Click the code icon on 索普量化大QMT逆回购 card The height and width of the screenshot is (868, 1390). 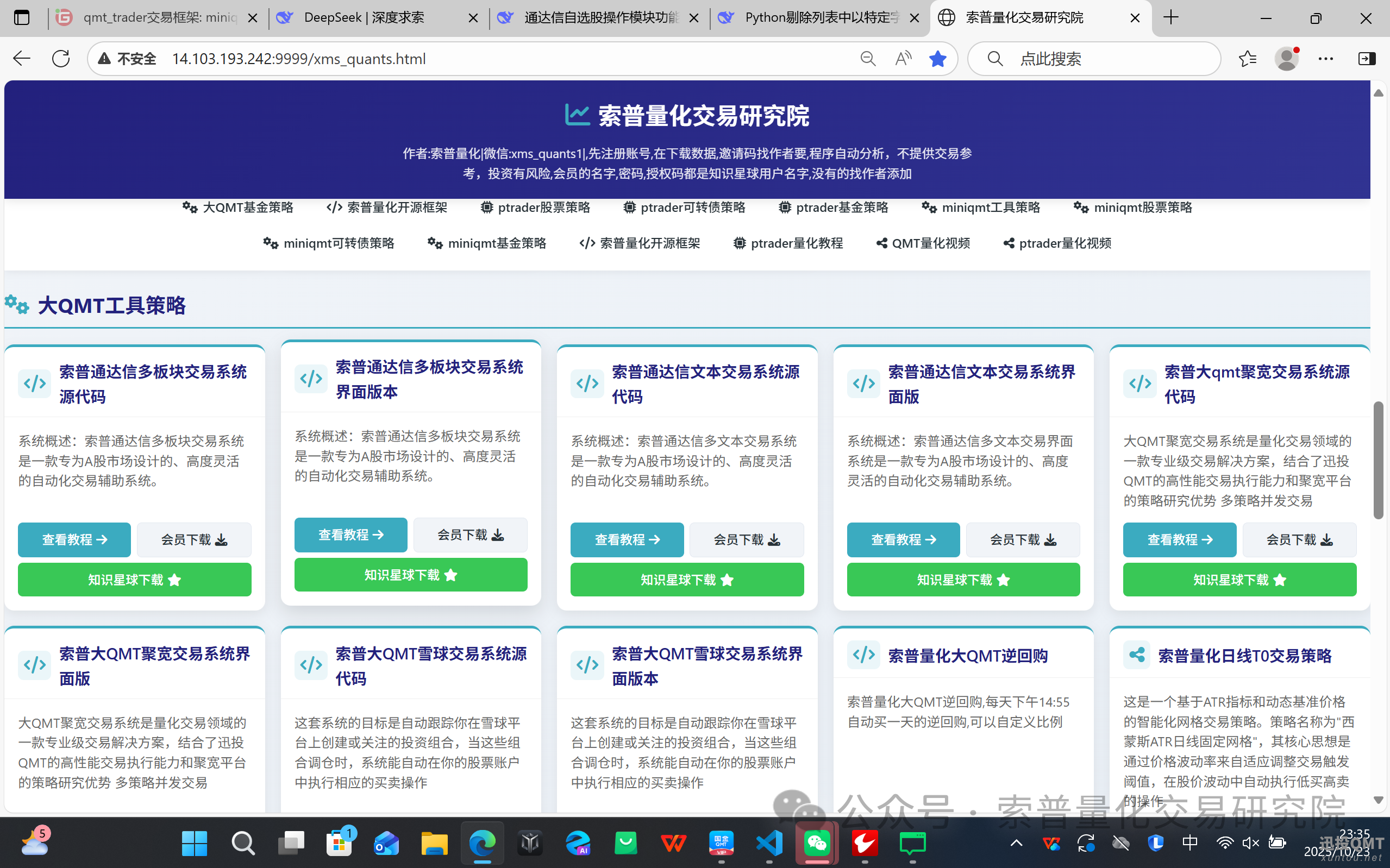click(863, 655)
